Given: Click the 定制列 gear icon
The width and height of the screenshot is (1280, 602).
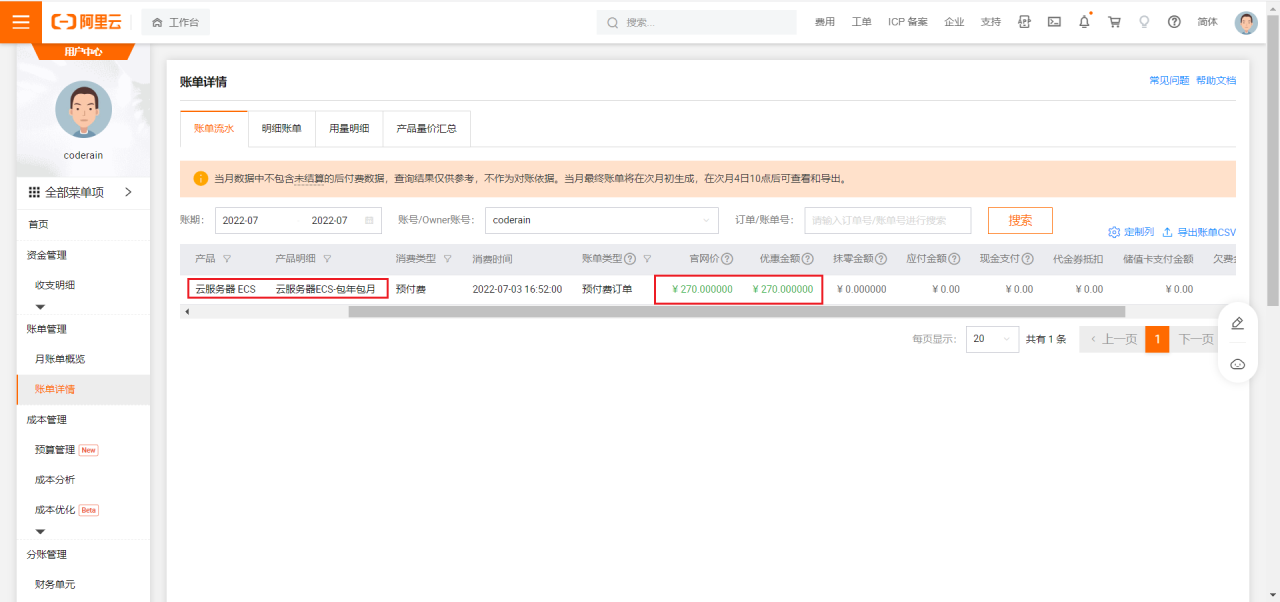Looking at the screenshot, I should point(1115,231).
